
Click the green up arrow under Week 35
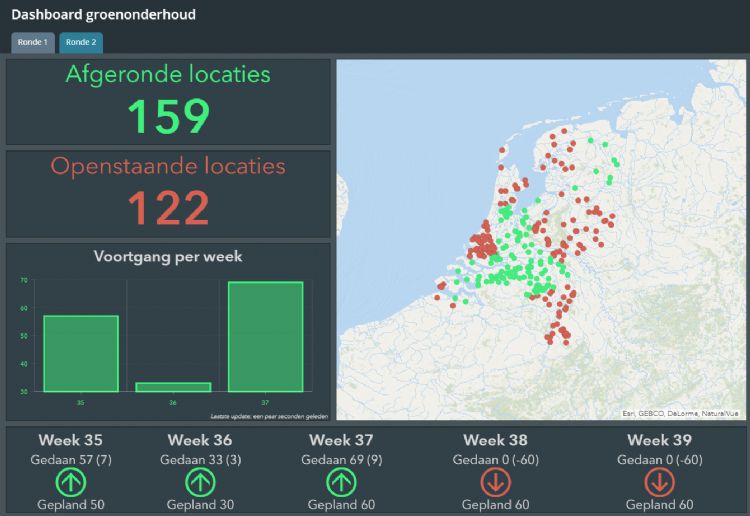pyautogui.click(x=72, y=482)
